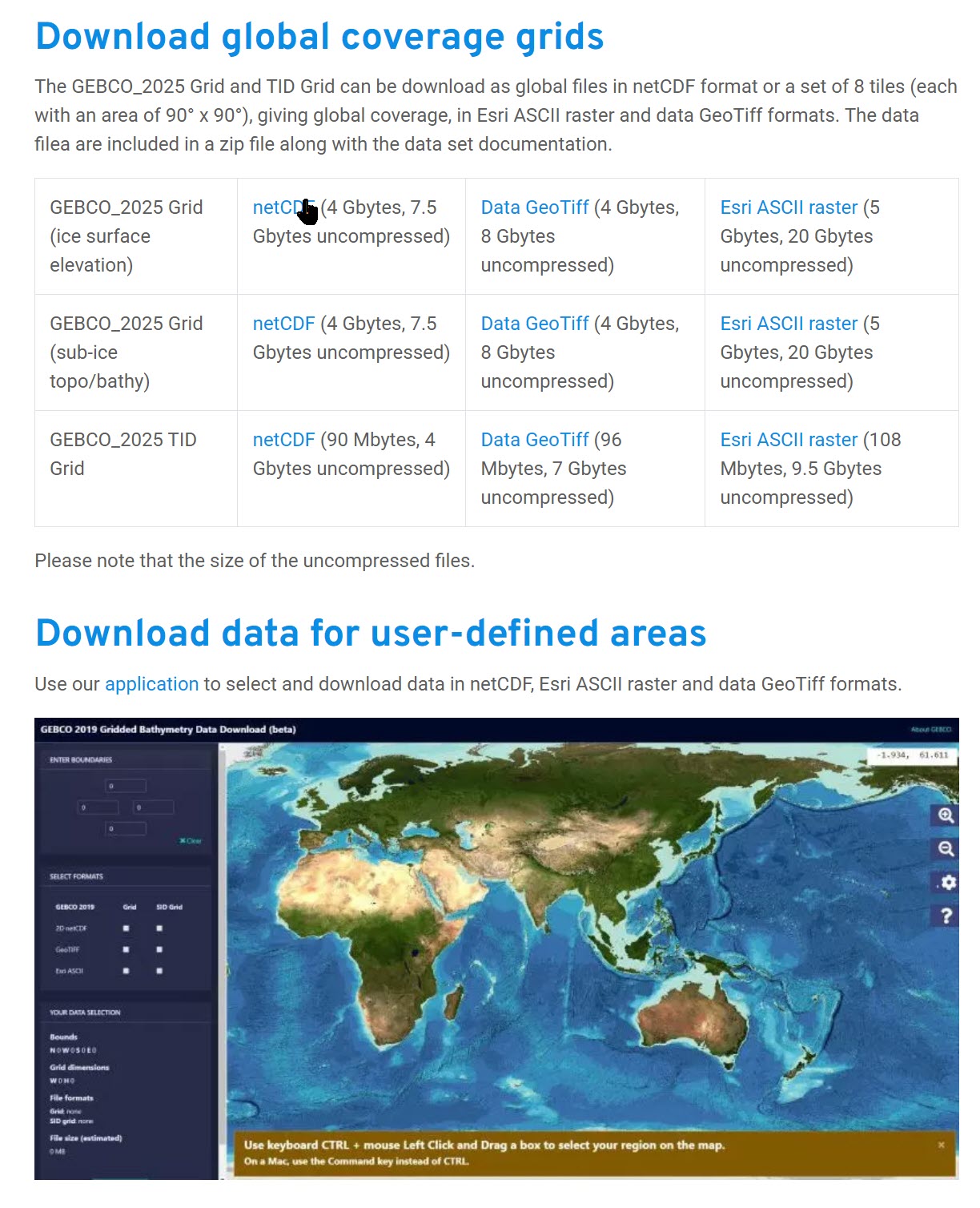
Task: Click the bottom (south) boundary input field
Action: [127, 829]
